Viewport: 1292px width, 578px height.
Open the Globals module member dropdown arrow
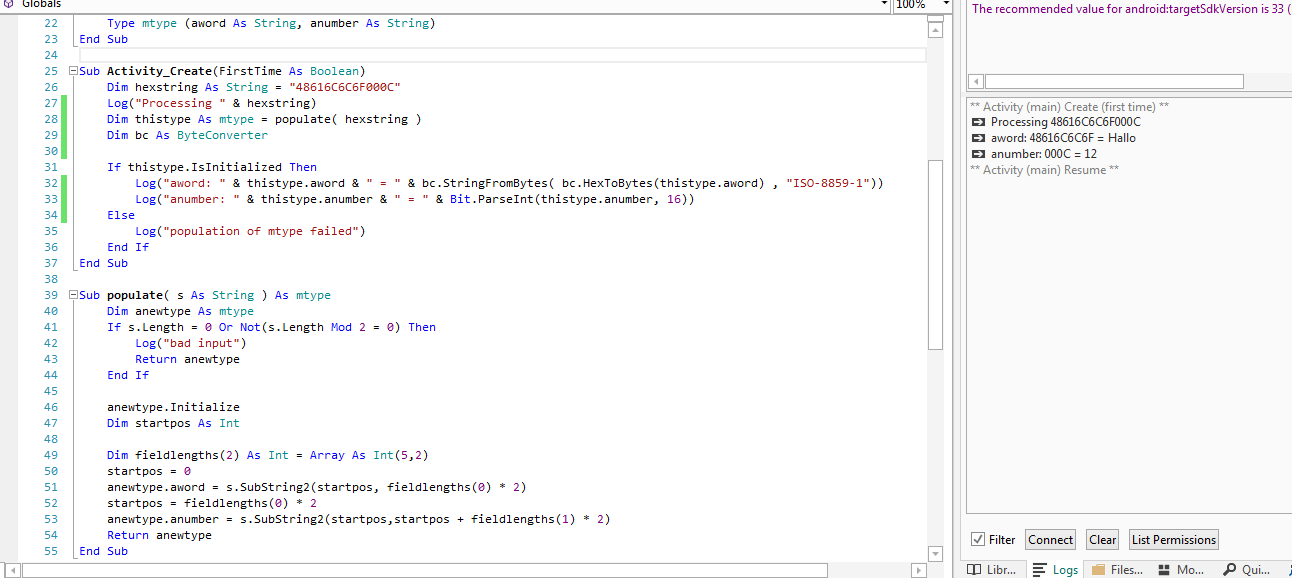point(886,4)
